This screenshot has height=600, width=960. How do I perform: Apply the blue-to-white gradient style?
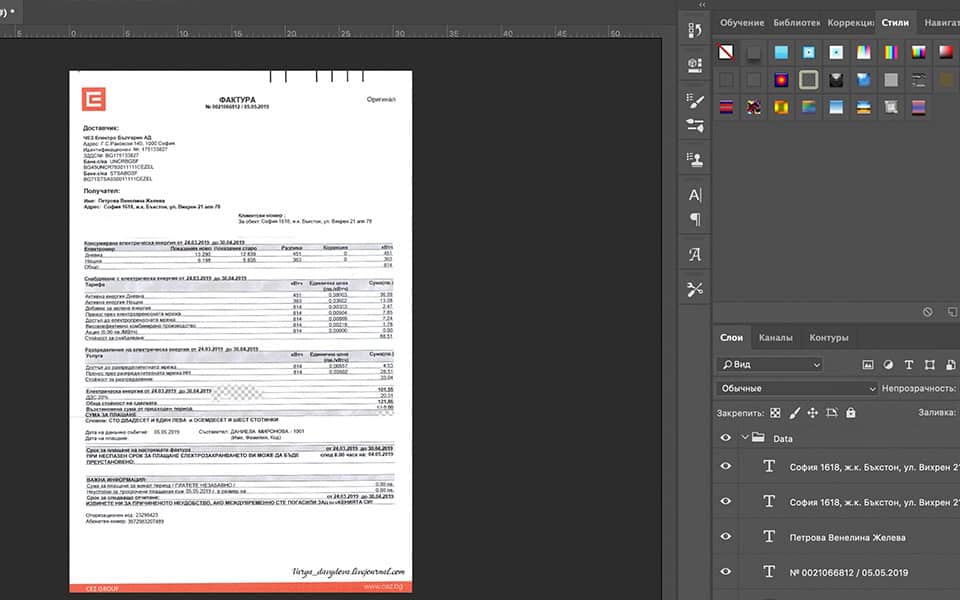coord(836,107)
